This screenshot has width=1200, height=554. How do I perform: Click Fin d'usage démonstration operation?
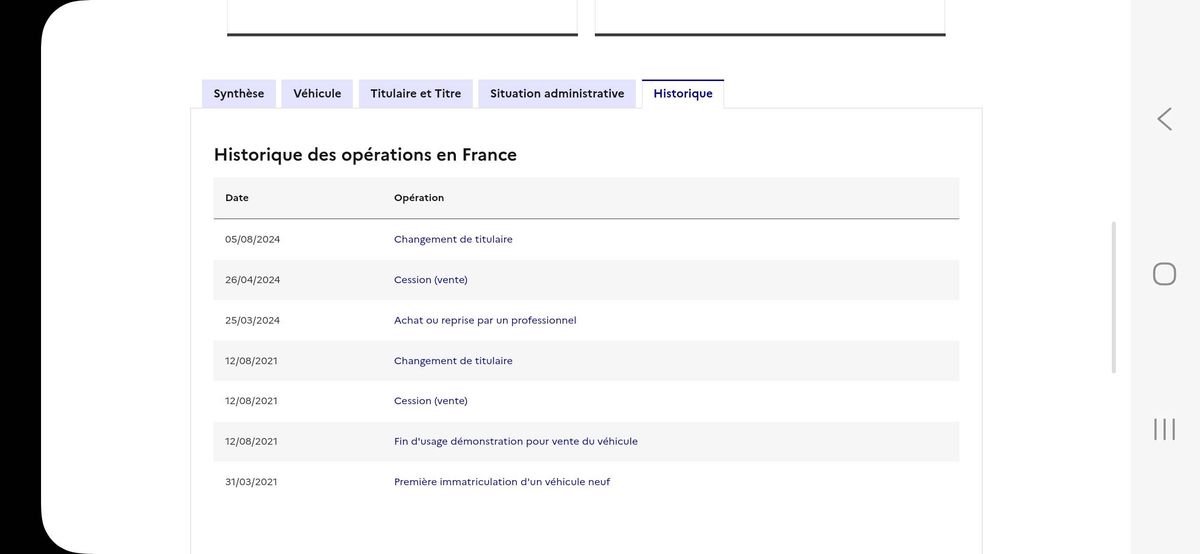[x=515, y=441]
